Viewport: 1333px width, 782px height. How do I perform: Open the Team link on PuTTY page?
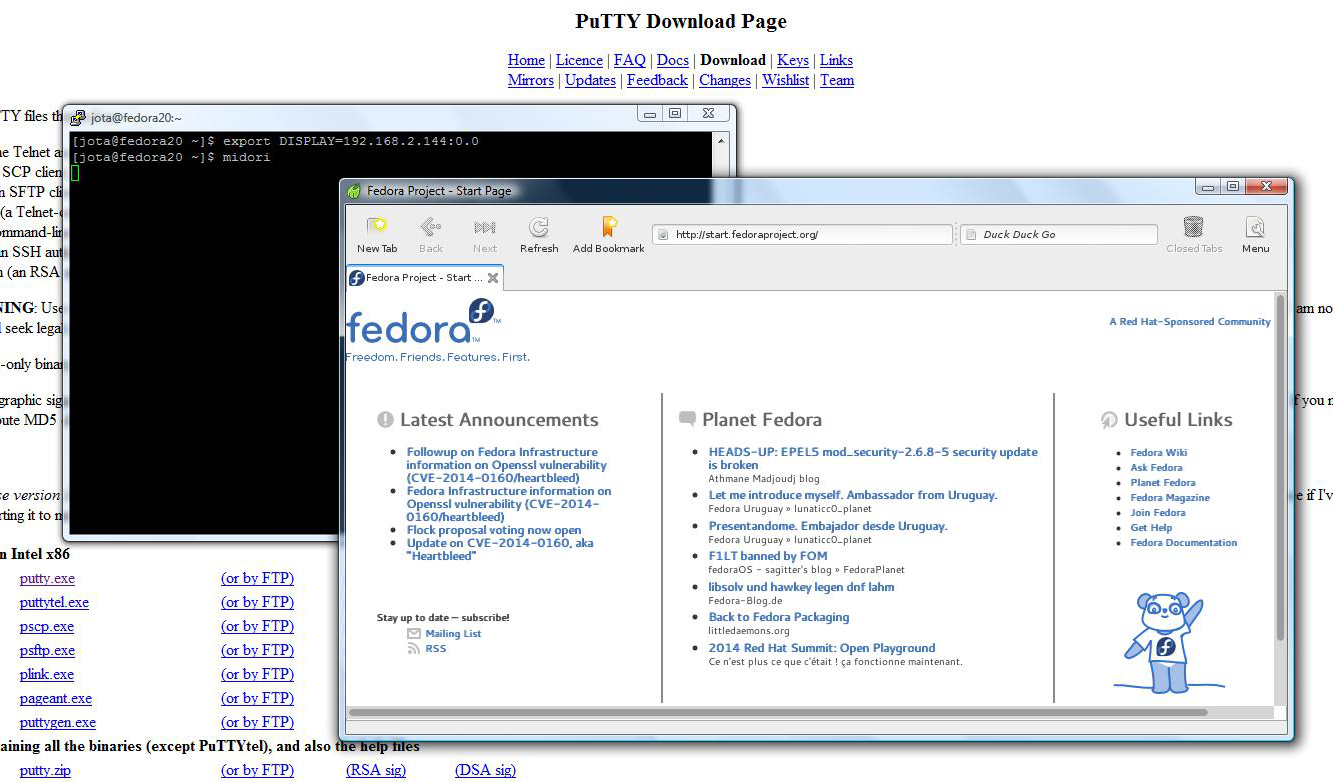(837, 80)
